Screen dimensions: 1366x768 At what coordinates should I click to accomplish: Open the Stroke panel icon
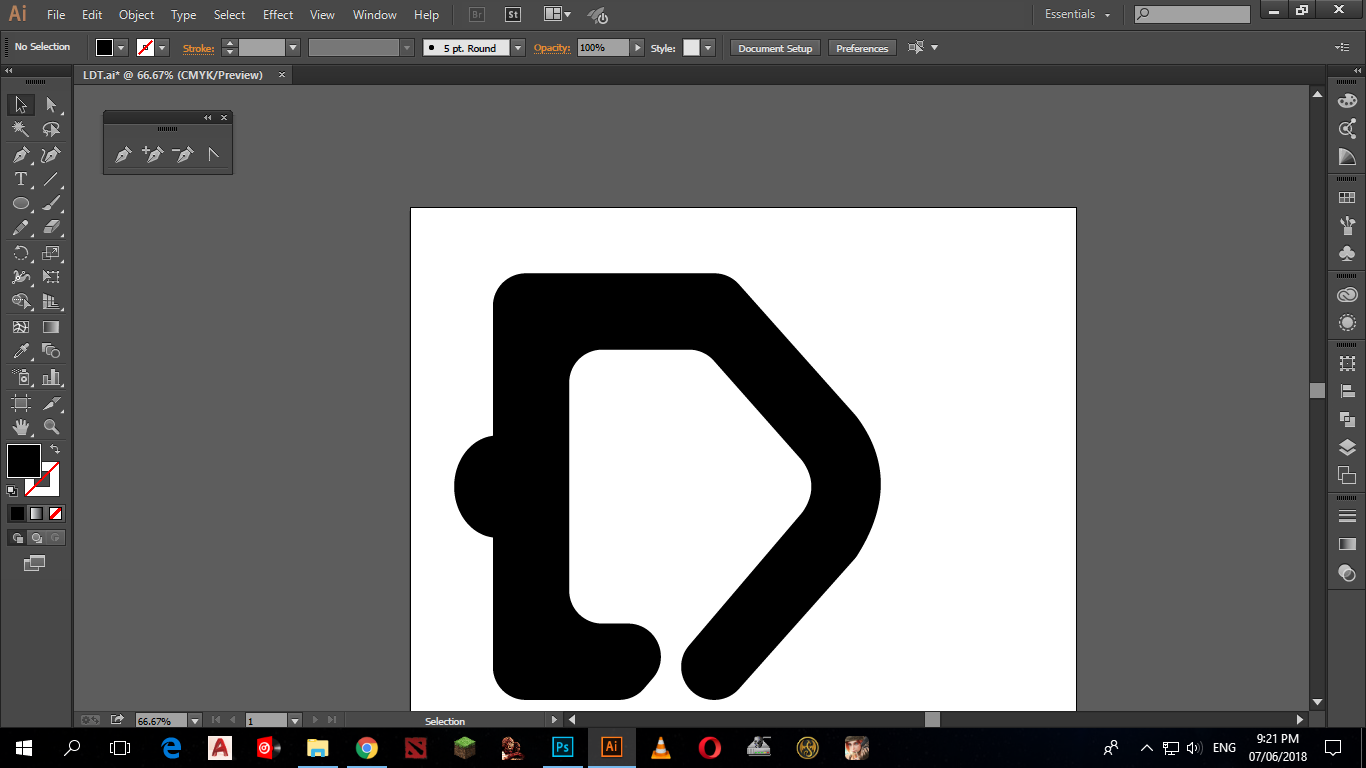click(x=1347, y=516)
